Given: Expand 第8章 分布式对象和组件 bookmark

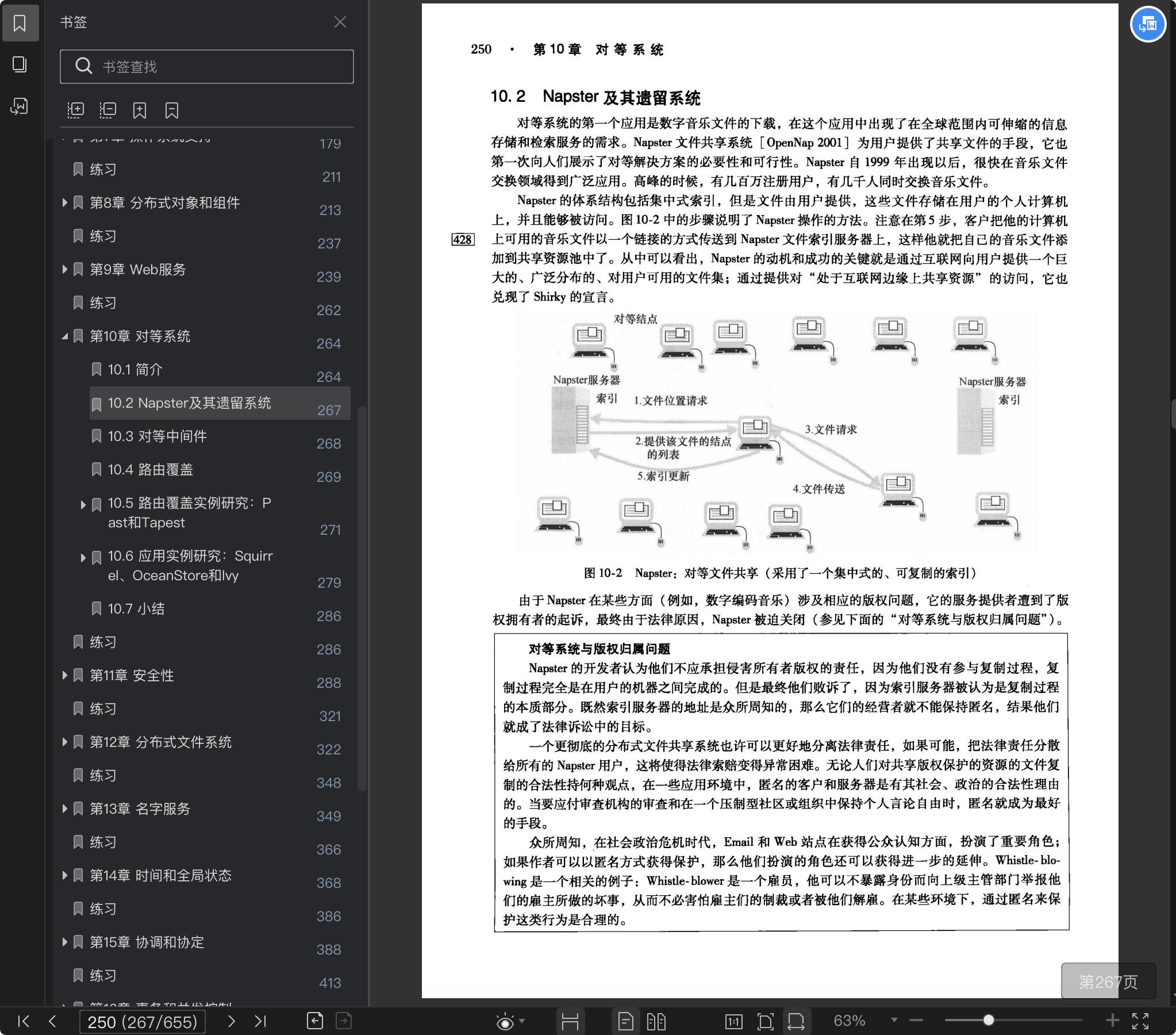Looking at the screenshot, I should [65, 202].
